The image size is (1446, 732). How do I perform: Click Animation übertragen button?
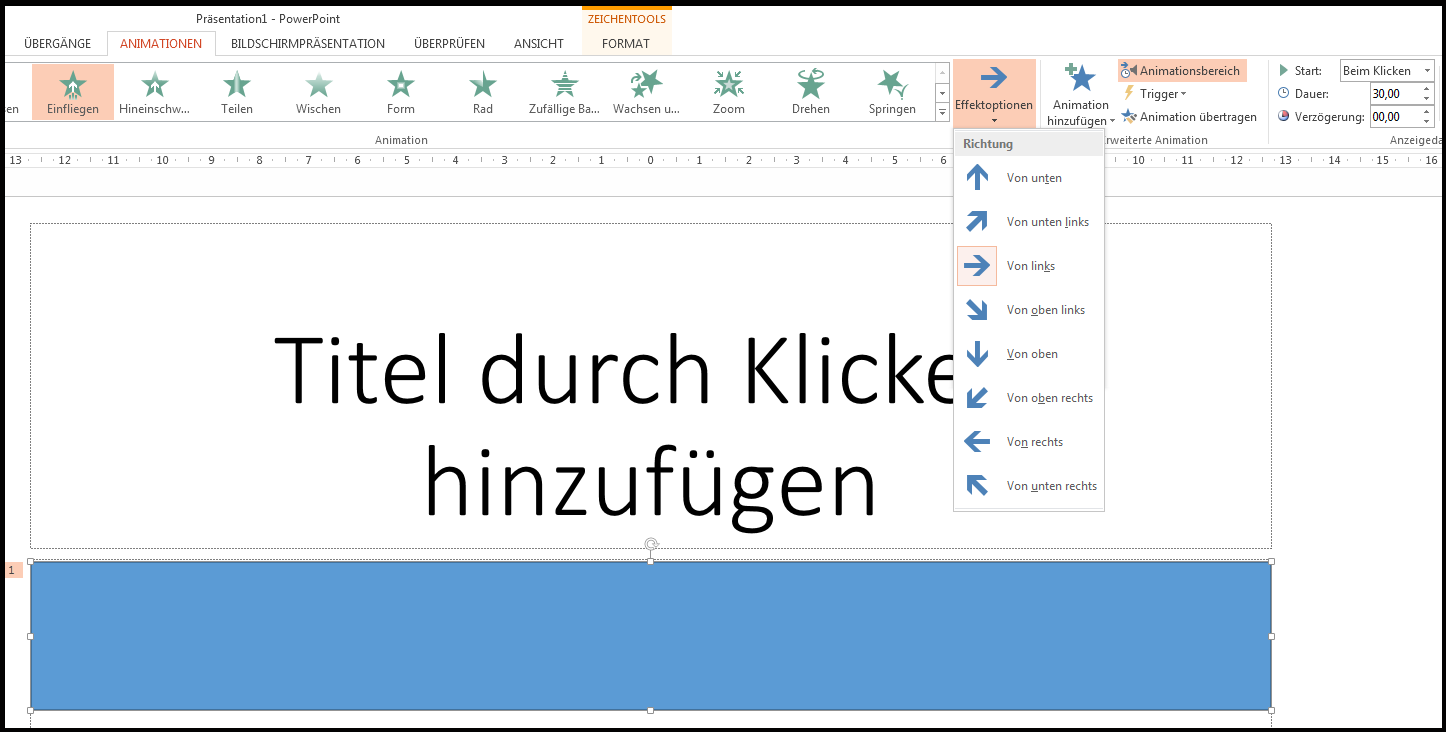coord(1189,117)
